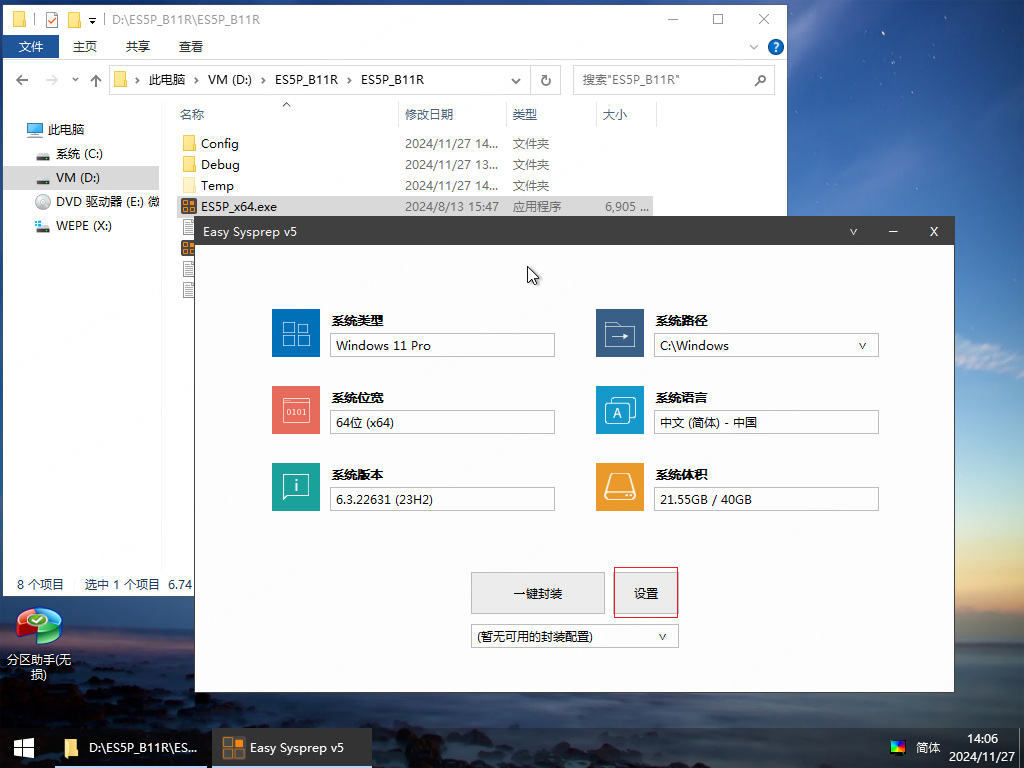Select the ES5P_x64.exe application file

coord(415,207)
